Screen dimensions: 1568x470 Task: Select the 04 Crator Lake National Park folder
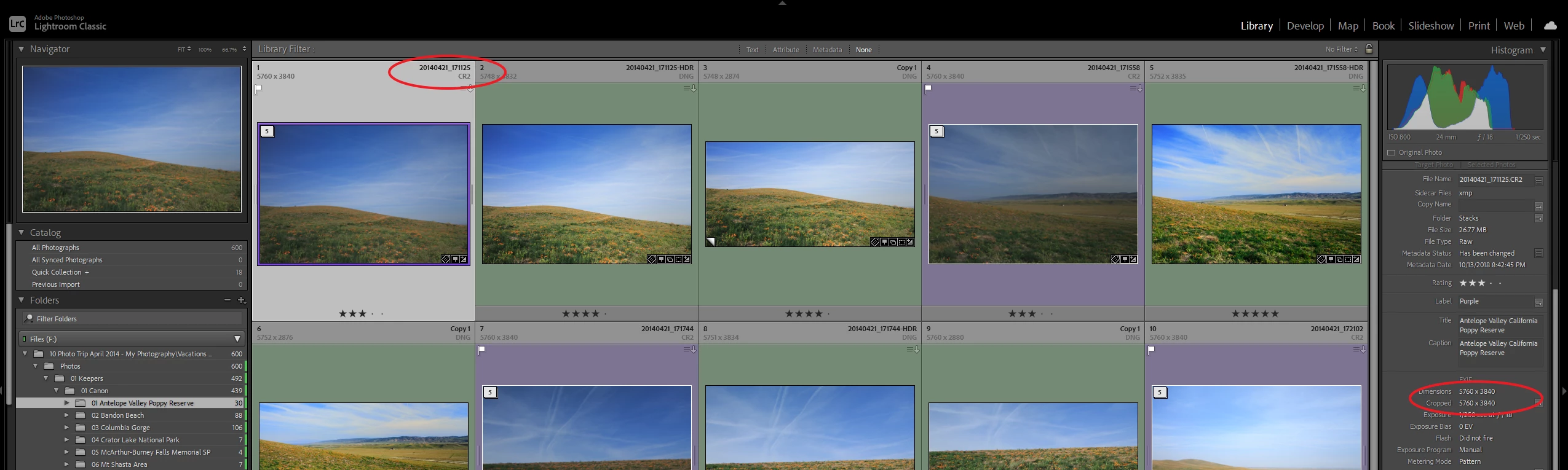coord(135,440)
